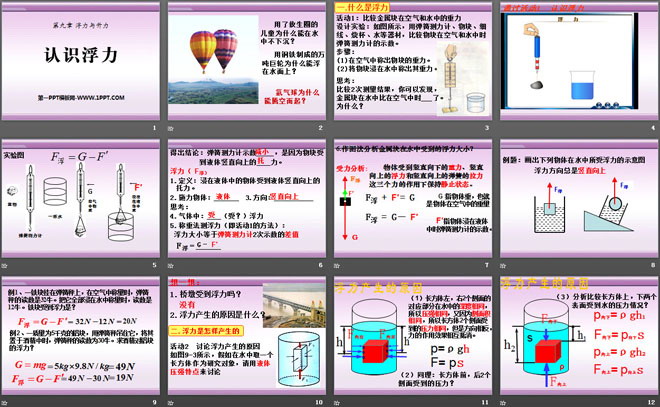This screenshot has width=660, height=407.
Task: Click the animation star icon under slide 6
Action: click(171, 266)
